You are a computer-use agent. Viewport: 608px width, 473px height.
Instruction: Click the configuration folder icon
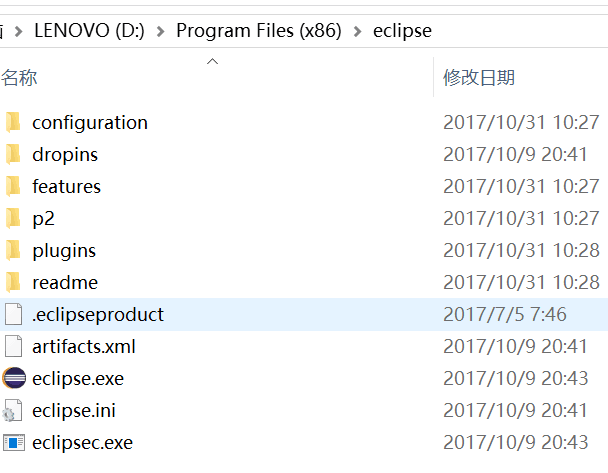(13, 123)
